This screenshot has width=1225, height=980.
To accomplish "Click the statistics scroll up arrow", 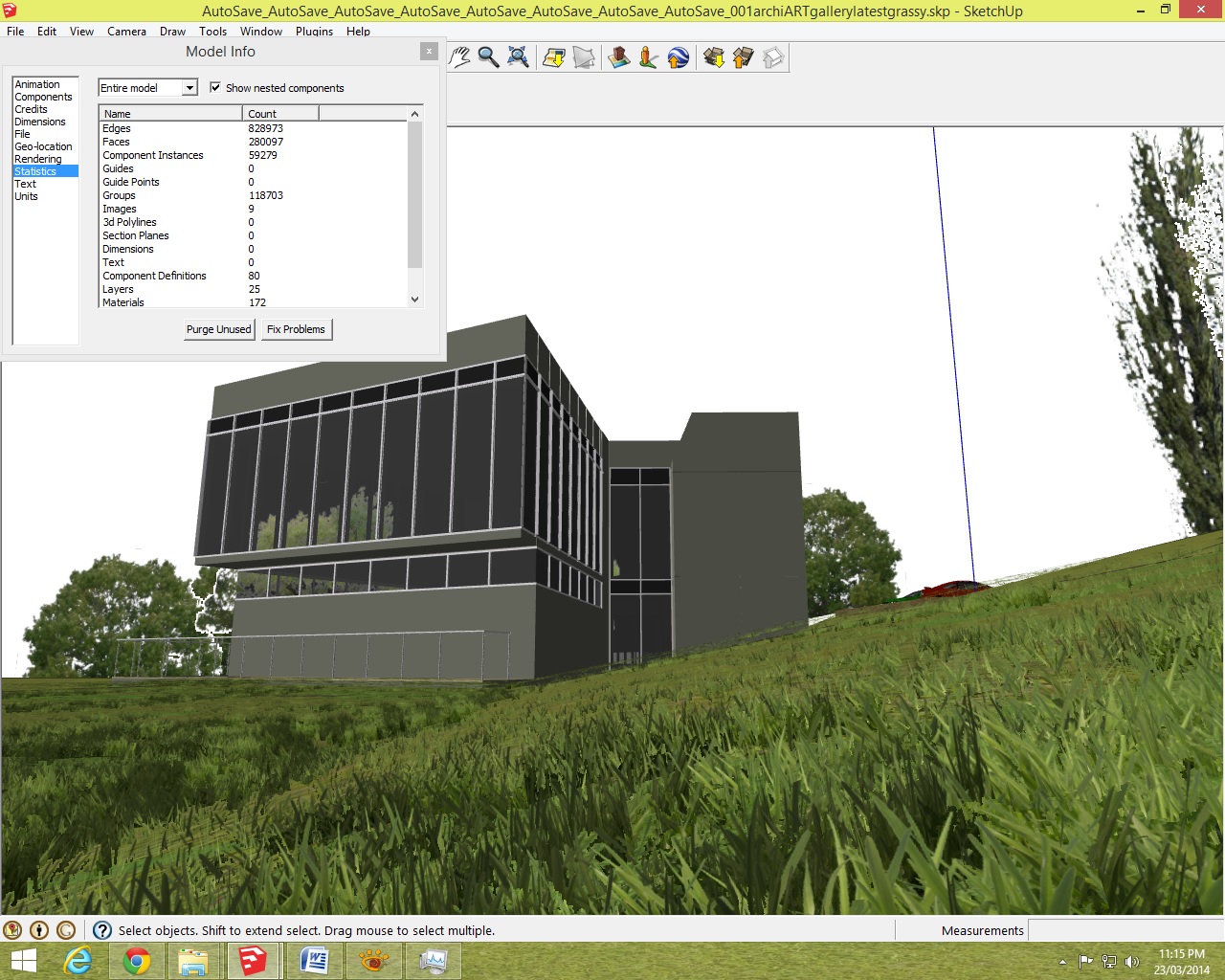I will point(414,114).
